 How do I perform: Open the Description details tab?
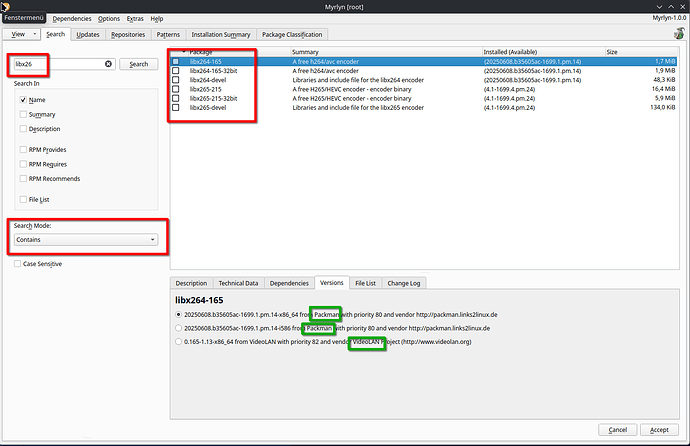[x=191, y=283]
